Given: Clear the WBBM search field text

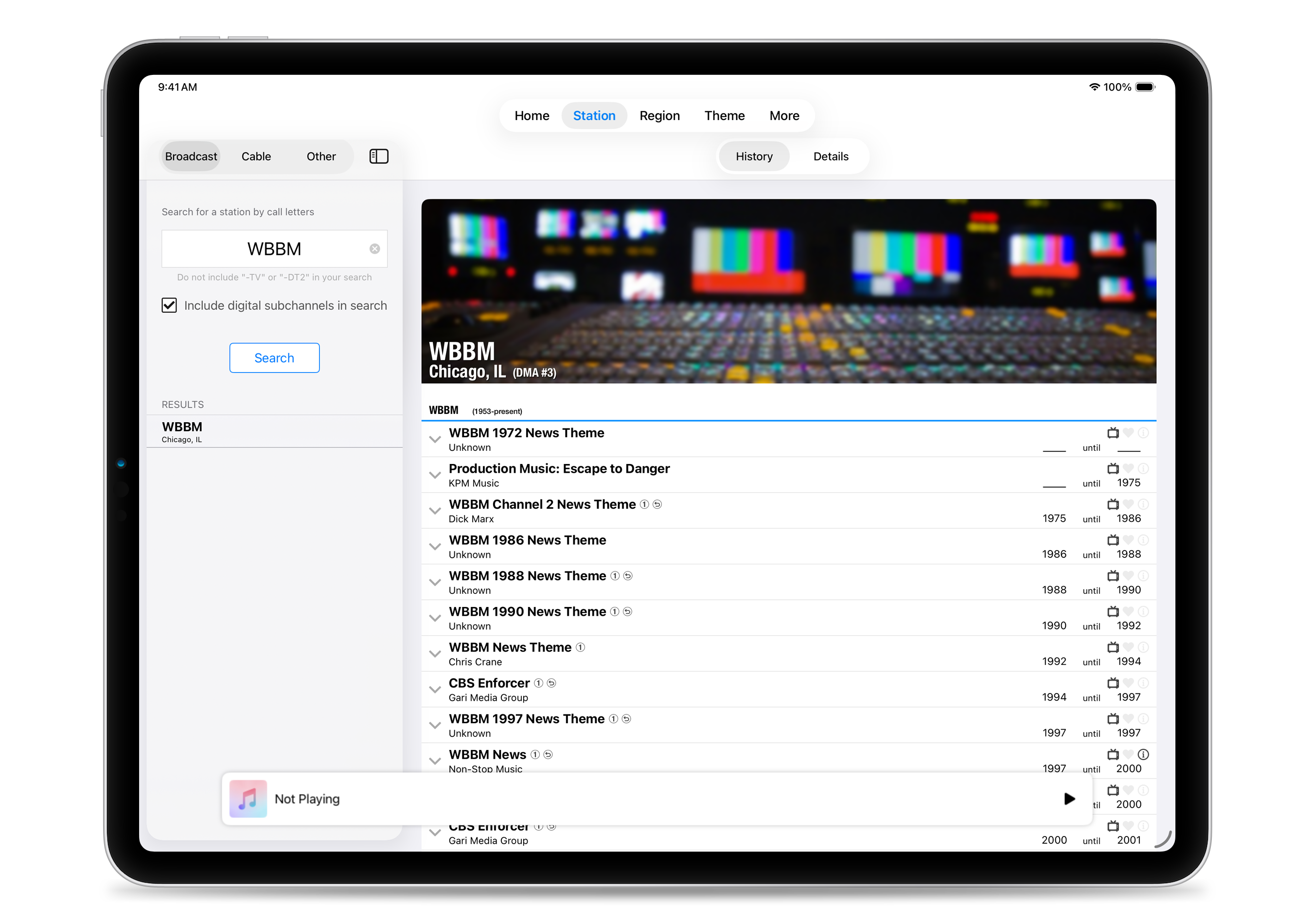Looking at the screenshot, I should tap(374, 249).
